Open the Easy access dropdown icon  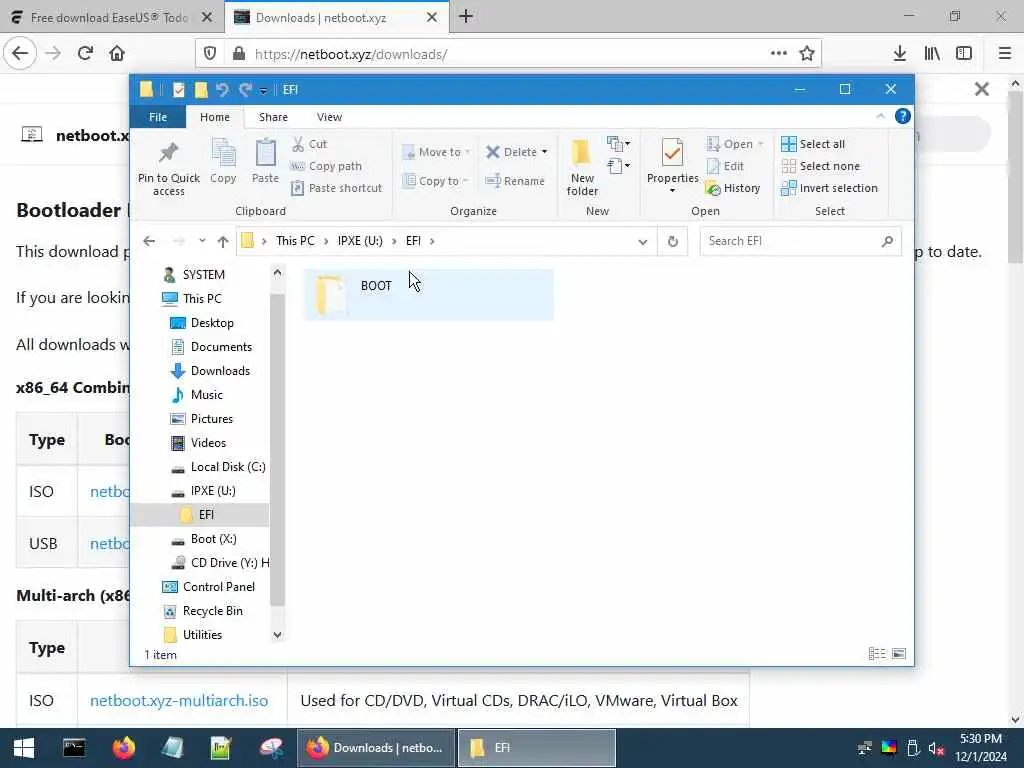pyautogui.click(x=618, y=166)
